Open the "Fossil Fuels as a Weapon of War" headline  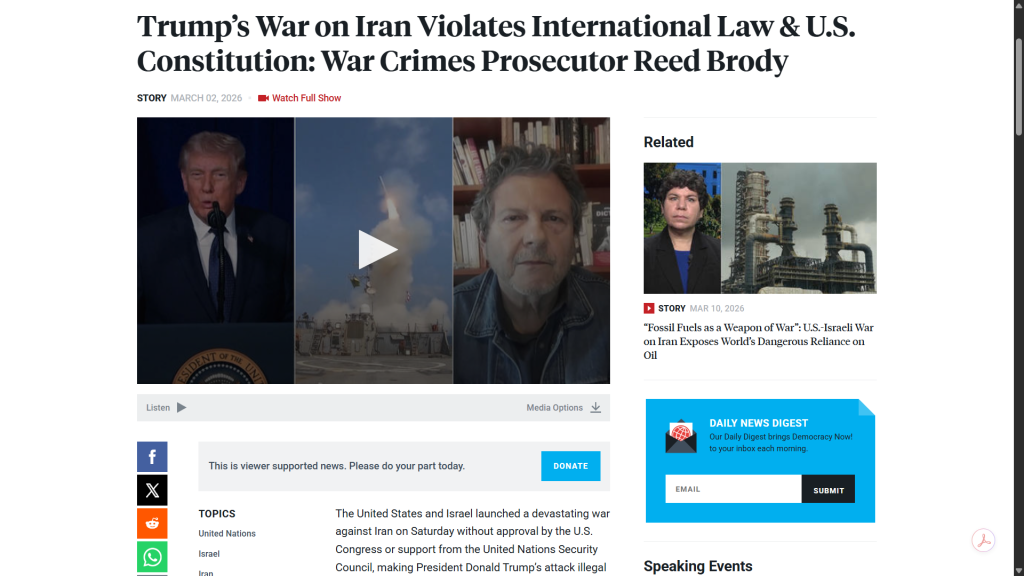click(758, 341)
